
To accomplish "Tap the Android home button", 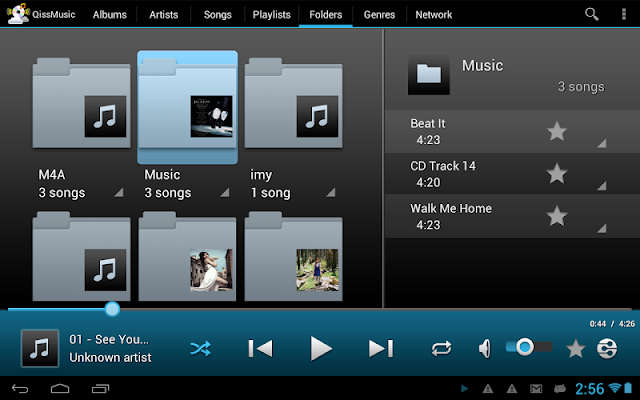I will 60,389.
